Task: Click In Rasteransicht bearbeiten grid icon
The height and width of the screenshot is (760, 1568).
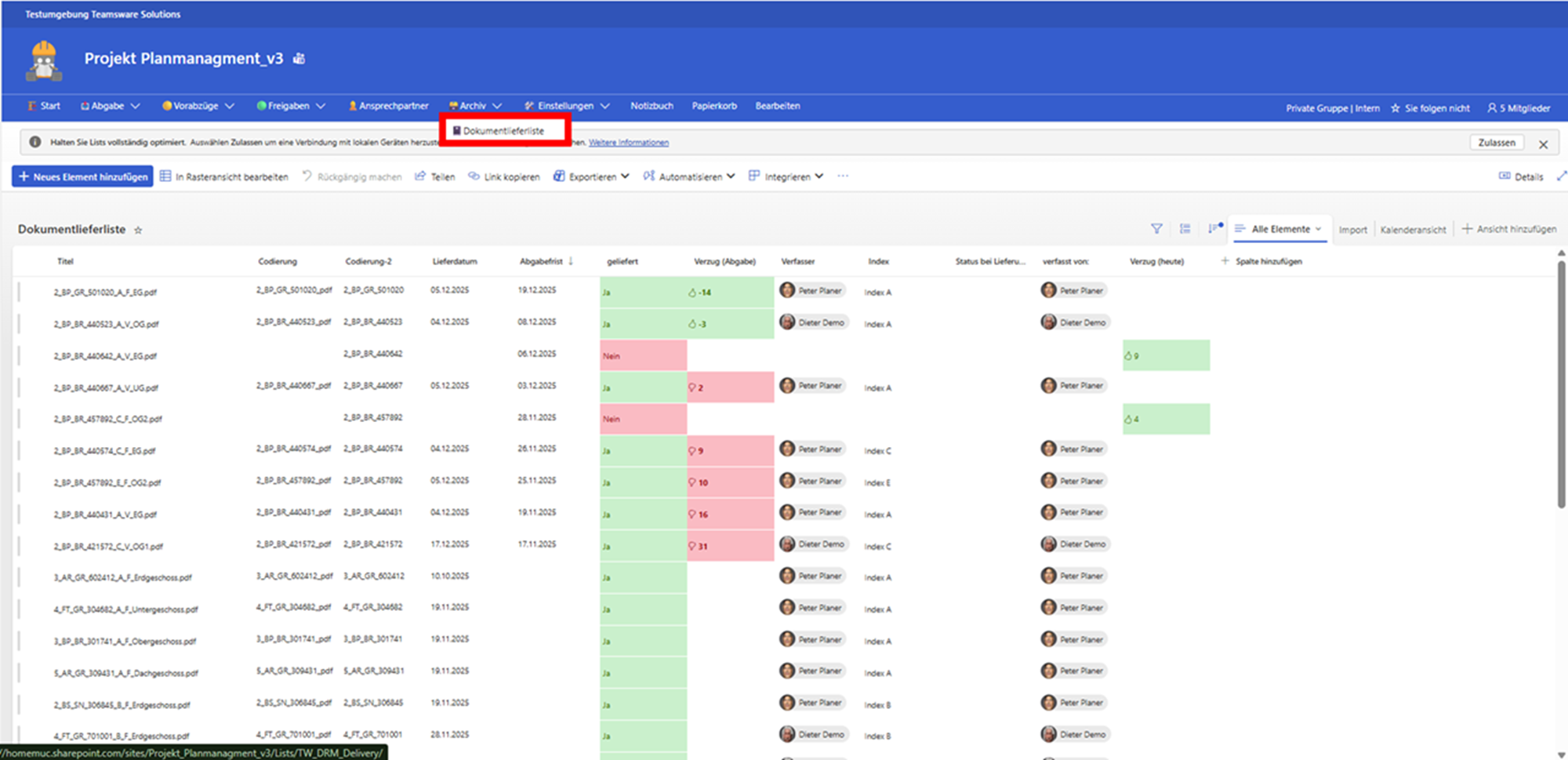Action: pyautogui.click(x=165, y=176)
